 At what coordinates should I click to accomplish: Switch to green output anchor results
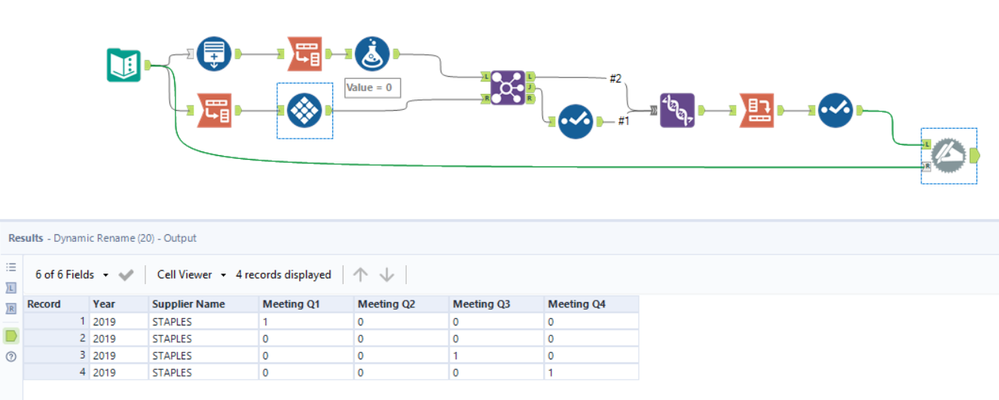point(12,335)
